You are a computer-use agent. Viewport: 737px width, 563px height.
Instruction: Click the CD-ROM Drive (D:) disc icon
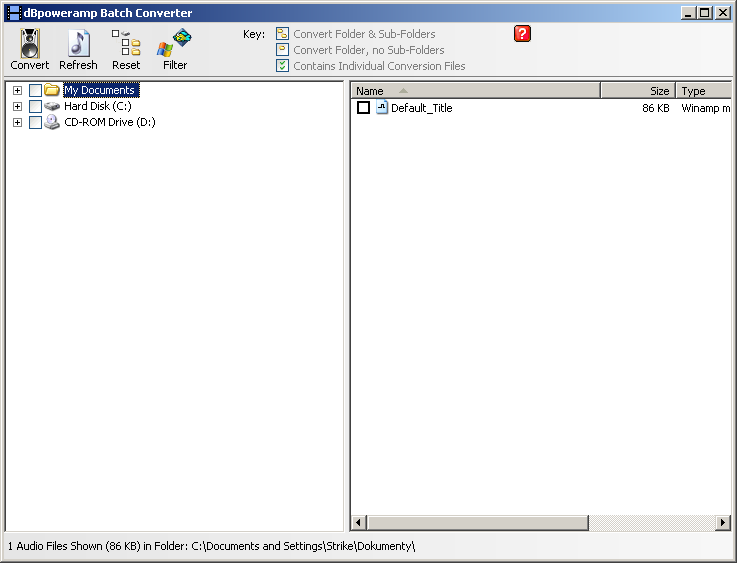pyautogui.click(x=52, y=122)
